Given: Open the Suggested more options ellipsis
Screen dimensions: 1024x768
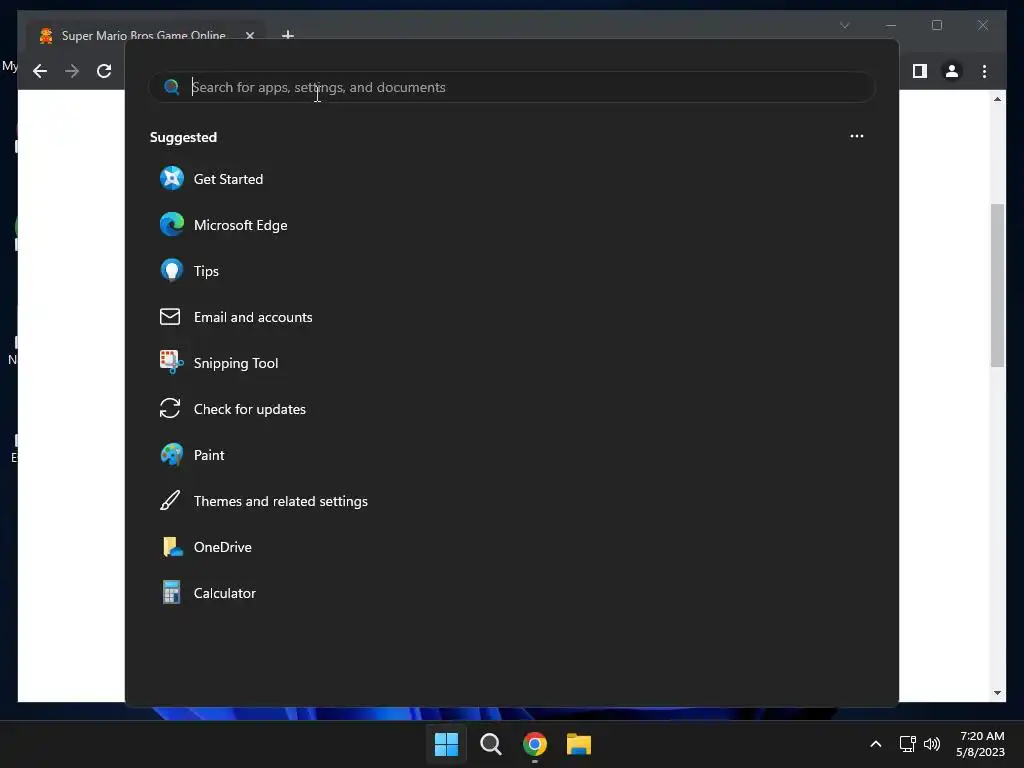Looking at the screenshot, I should (857, 136).
